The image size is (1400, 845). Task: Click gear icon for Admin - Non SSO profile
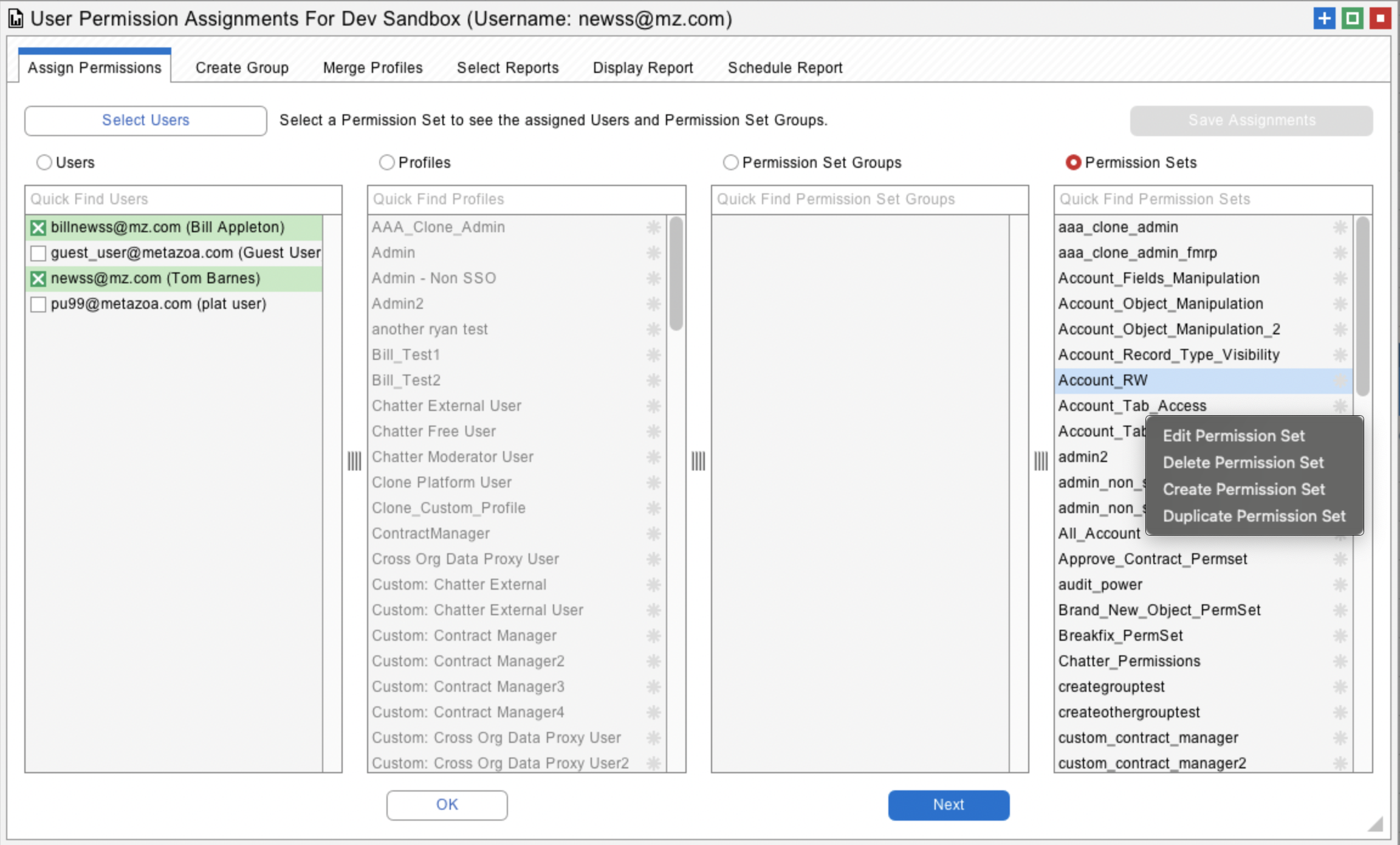pyautogui.click(x=653, y=278)
